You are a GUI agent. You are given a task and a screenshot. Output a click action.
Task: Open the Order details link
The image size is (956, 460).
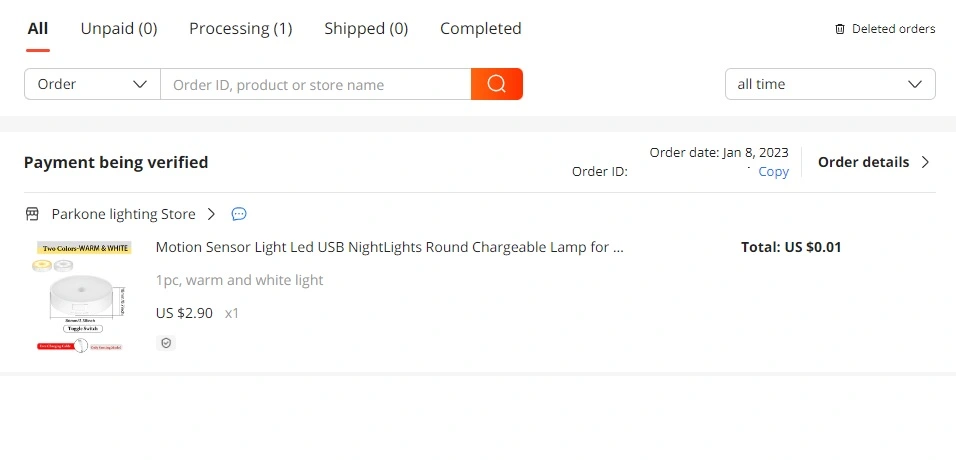pos(863,162)
